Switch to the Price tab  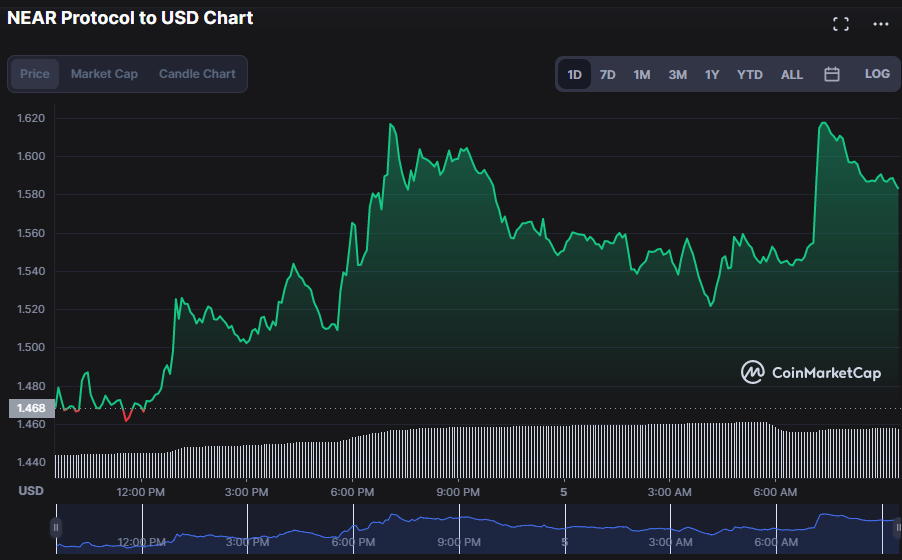(x=35, y=74)
